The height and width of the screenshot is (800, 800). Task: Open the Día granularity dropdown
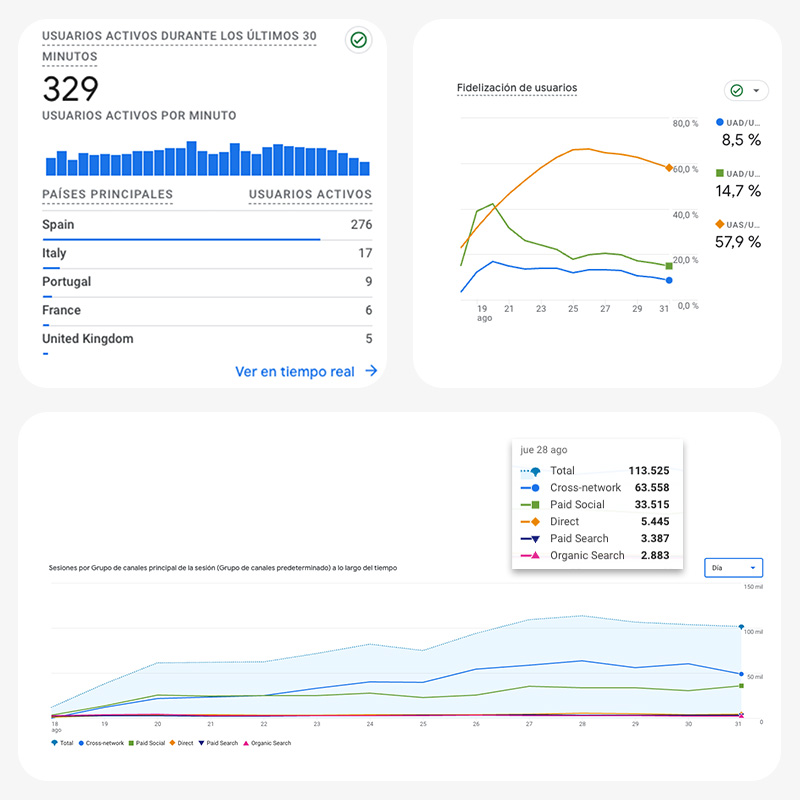click(x=733, y=567)
